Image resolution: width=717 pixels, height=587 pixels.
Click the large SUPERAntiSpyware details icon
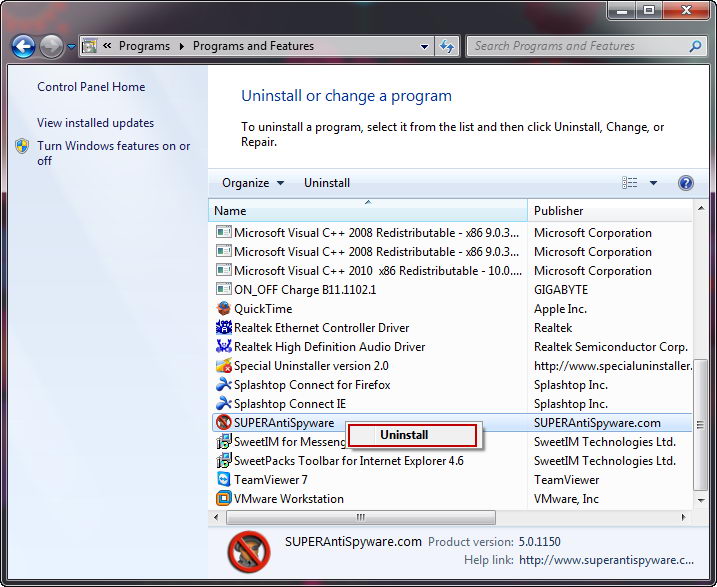coord(249,551)
